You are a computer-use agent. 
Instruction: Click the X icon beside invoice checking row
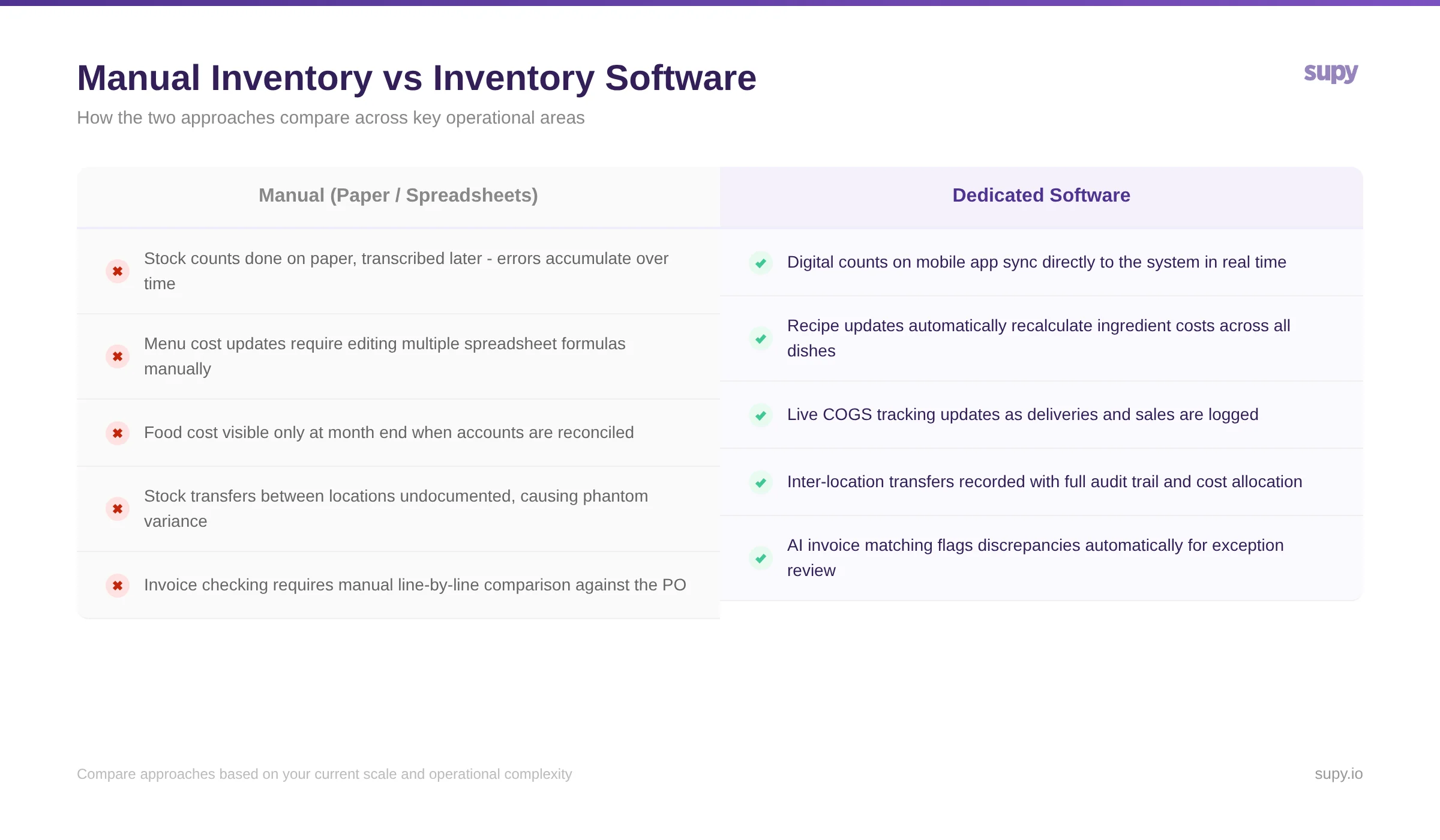pos(118,585)
